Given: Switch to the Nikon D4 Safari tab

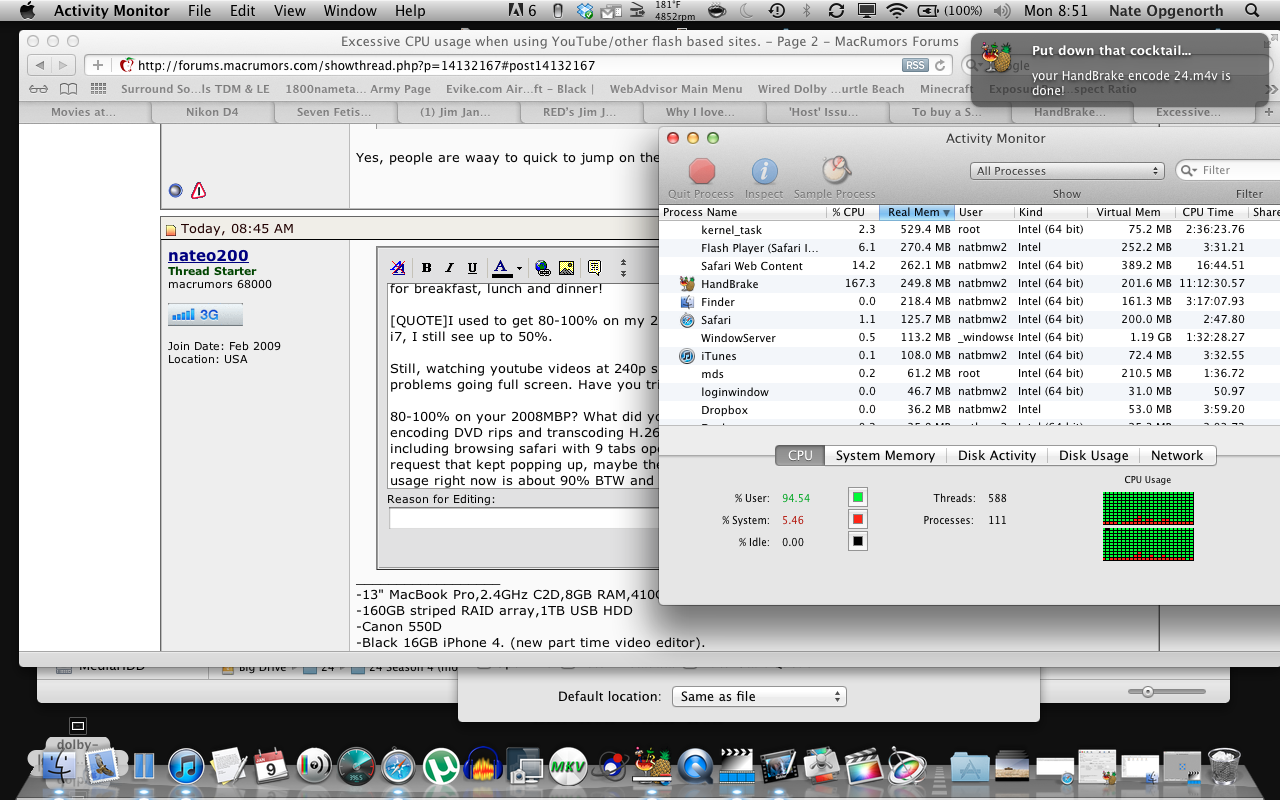Looking at the screenshot, I should point(212,112).
